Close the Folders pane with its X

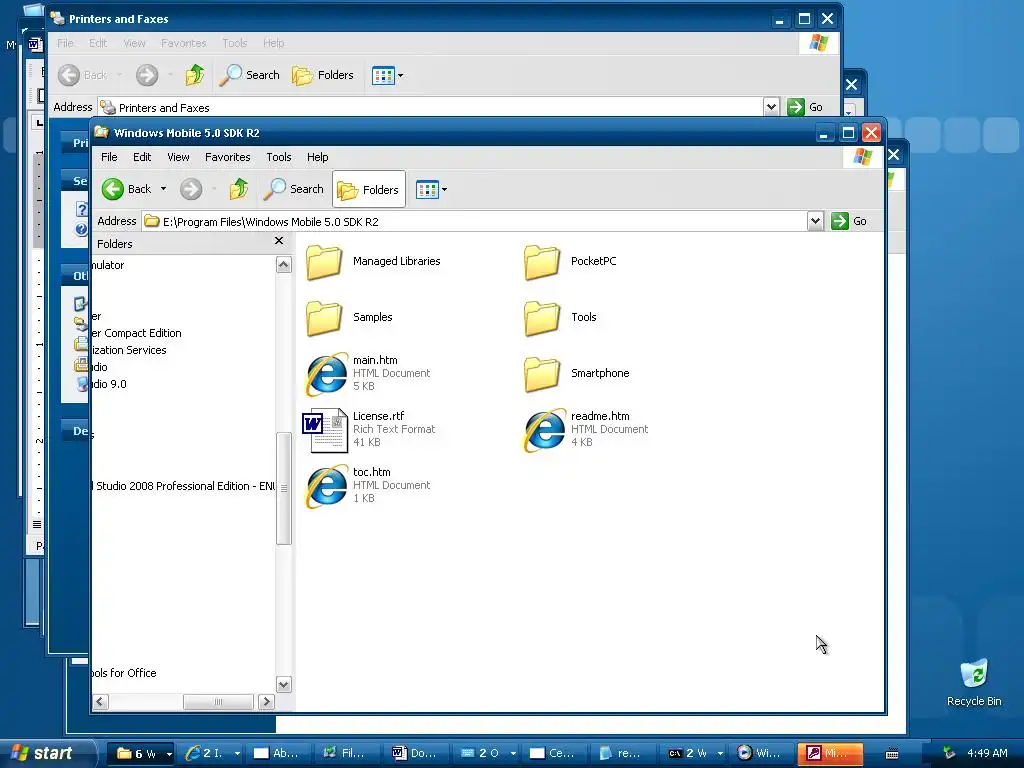coord(279,241)
